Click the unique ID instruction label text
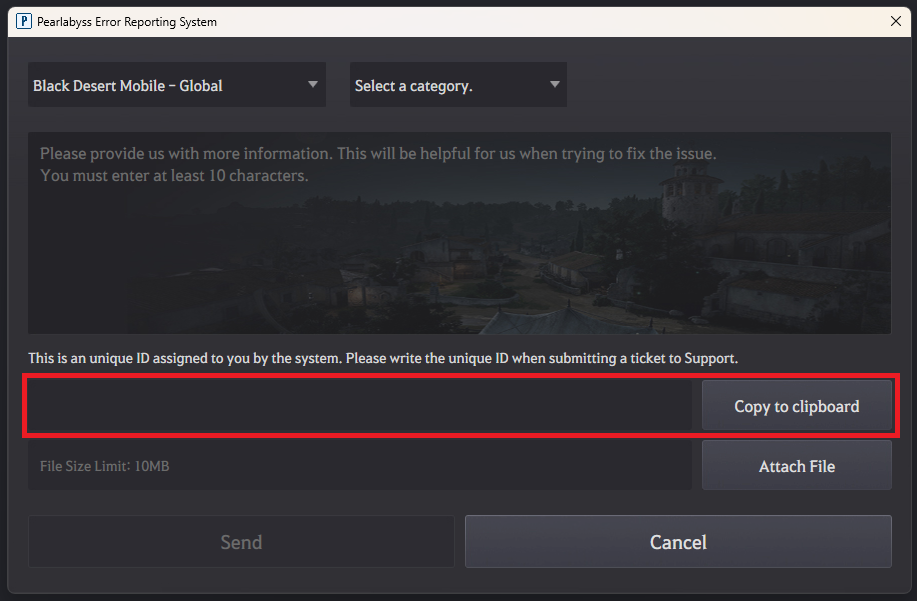Image resolution: width=917 pixels, height=601 pixels. click(x=382, y=358)
